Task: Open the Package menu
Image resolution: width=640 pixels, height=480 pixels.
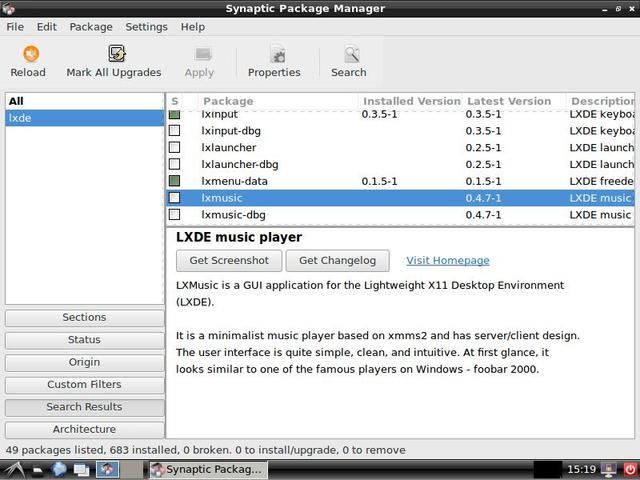Action: pyautogui.click(x=91, y=27)
